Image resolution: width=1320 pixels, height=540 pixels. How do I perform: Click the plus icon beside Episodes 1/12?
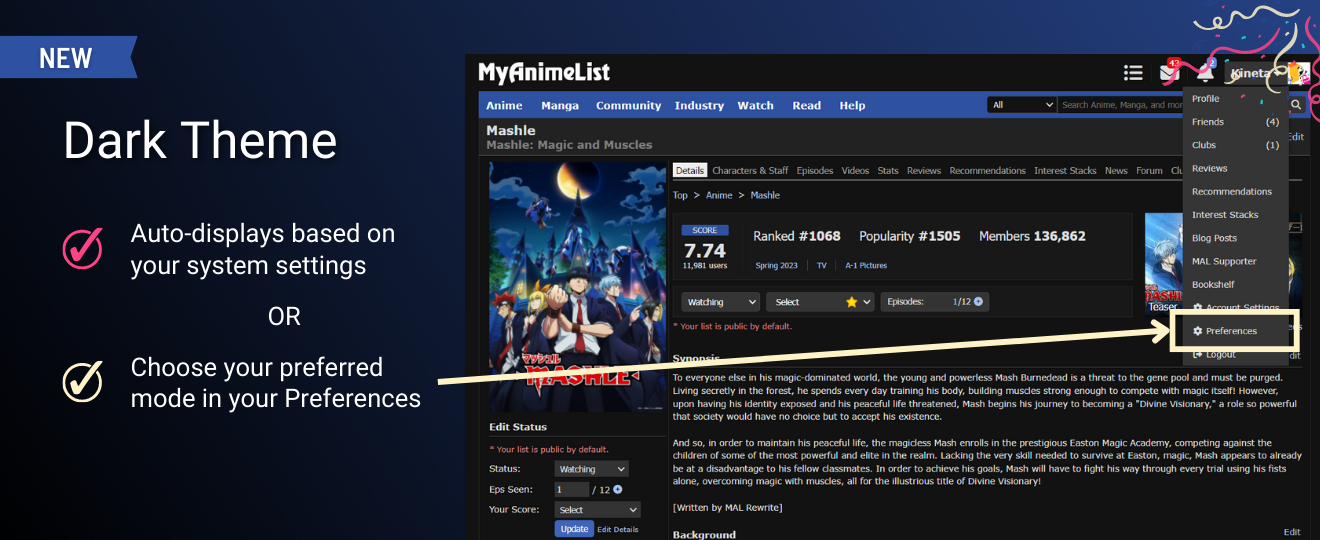coord(978,302)
